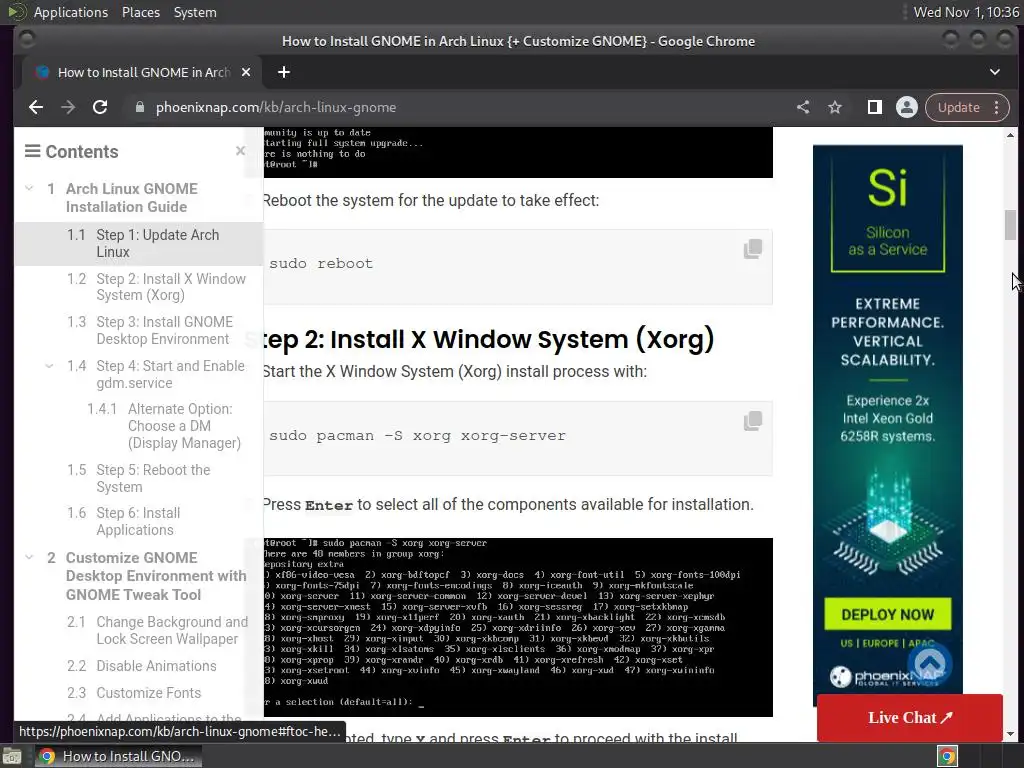
Task: Open tab search dropdown arrow
Action: (x=995, y=72)
